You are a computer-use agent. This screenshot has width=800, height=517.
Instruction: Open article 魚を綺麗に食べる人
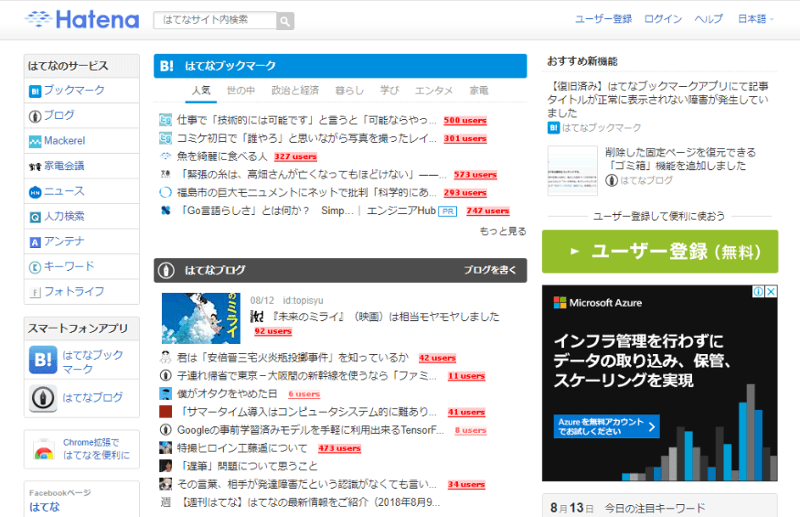click(x=222, y=157)
